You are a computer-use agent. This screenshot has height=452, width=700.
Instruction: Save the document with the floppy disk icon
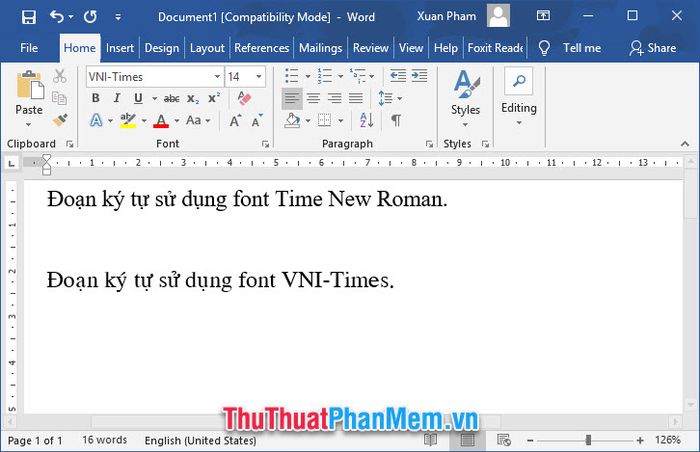tap(29, 17)
